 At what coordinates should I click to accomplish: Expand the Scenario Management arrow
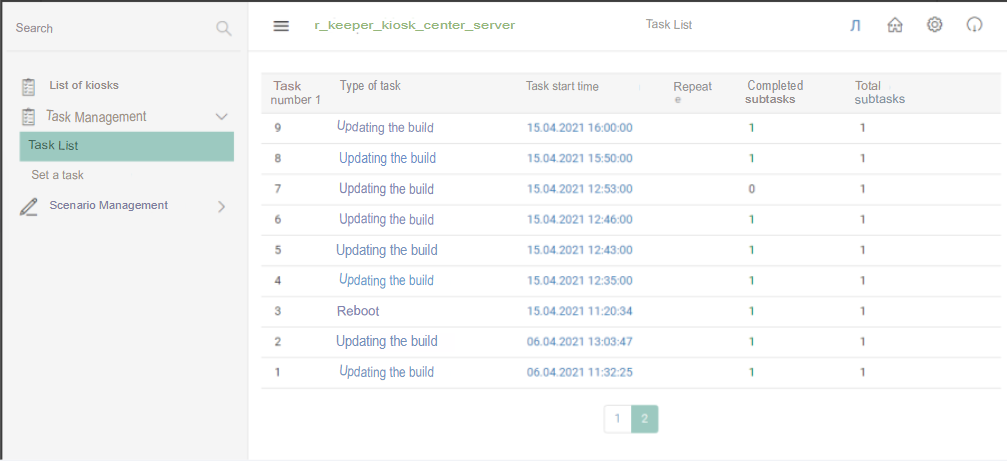[x=222, y=206]
